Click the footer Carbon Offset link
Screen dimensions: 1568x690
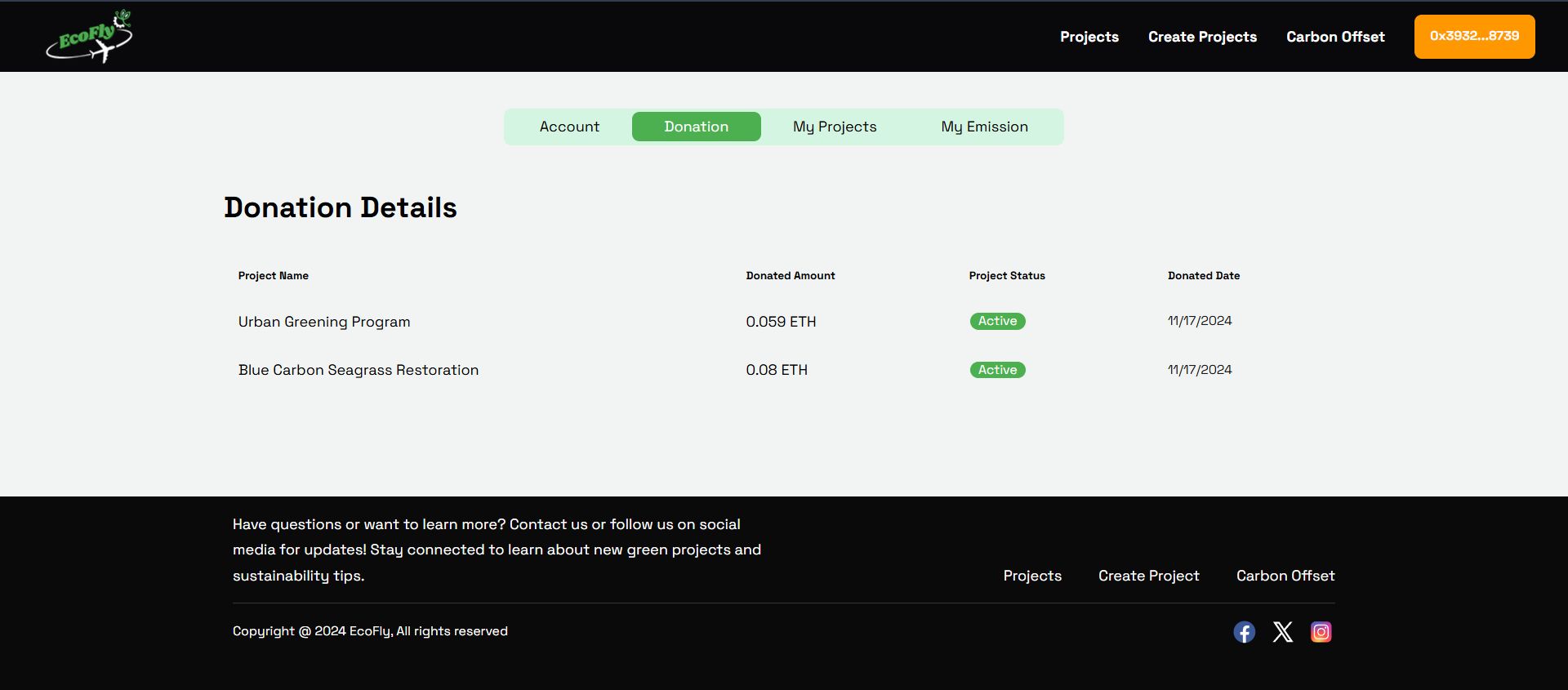[x=1285, y=576]
